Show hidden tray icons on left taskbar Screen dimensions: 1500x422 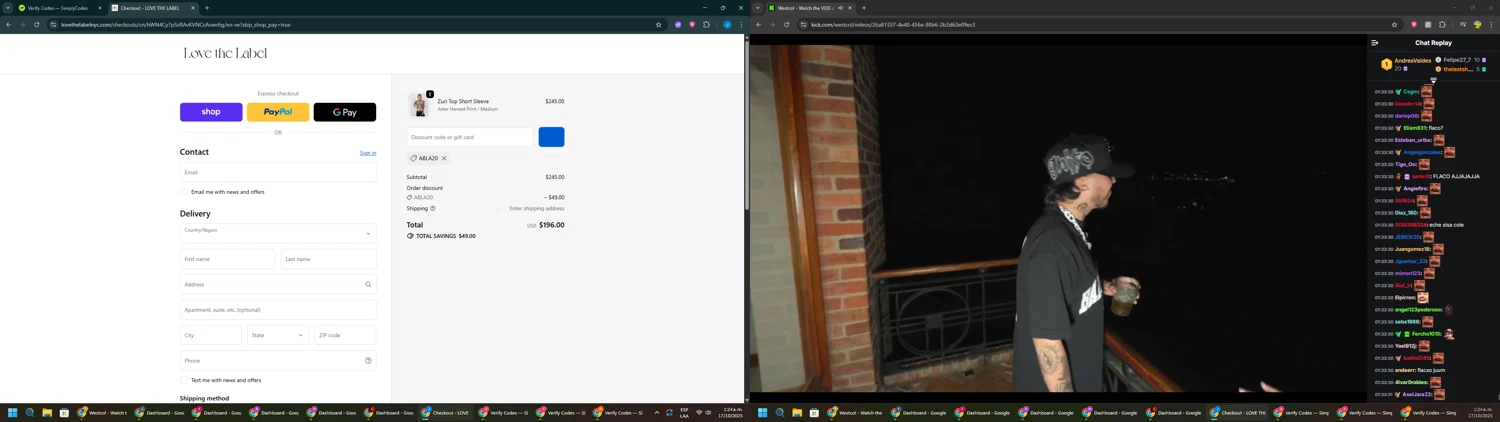click(x=657, y=412)
